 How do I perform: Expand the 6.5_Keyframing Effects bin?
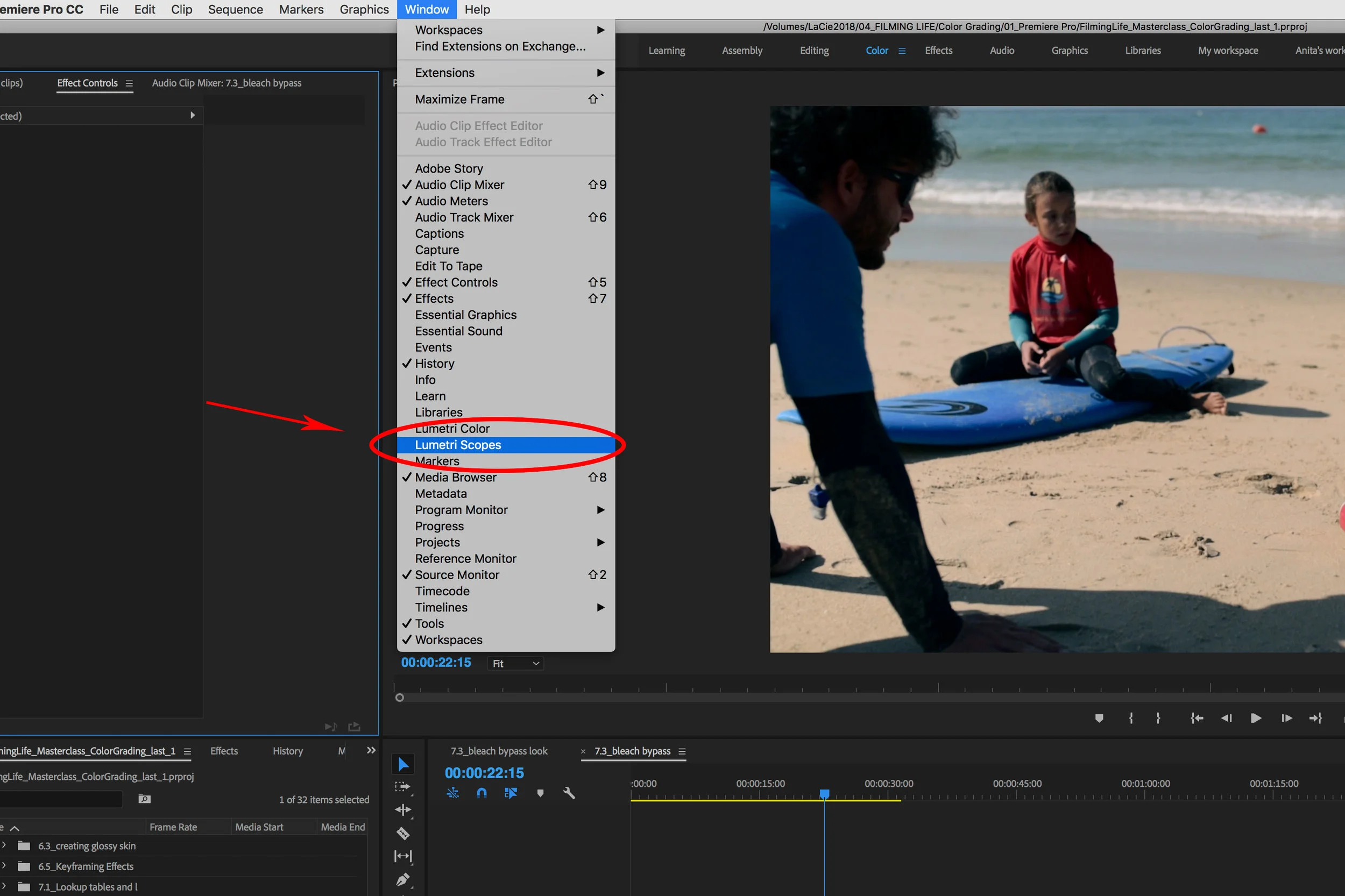click(4, 866)
